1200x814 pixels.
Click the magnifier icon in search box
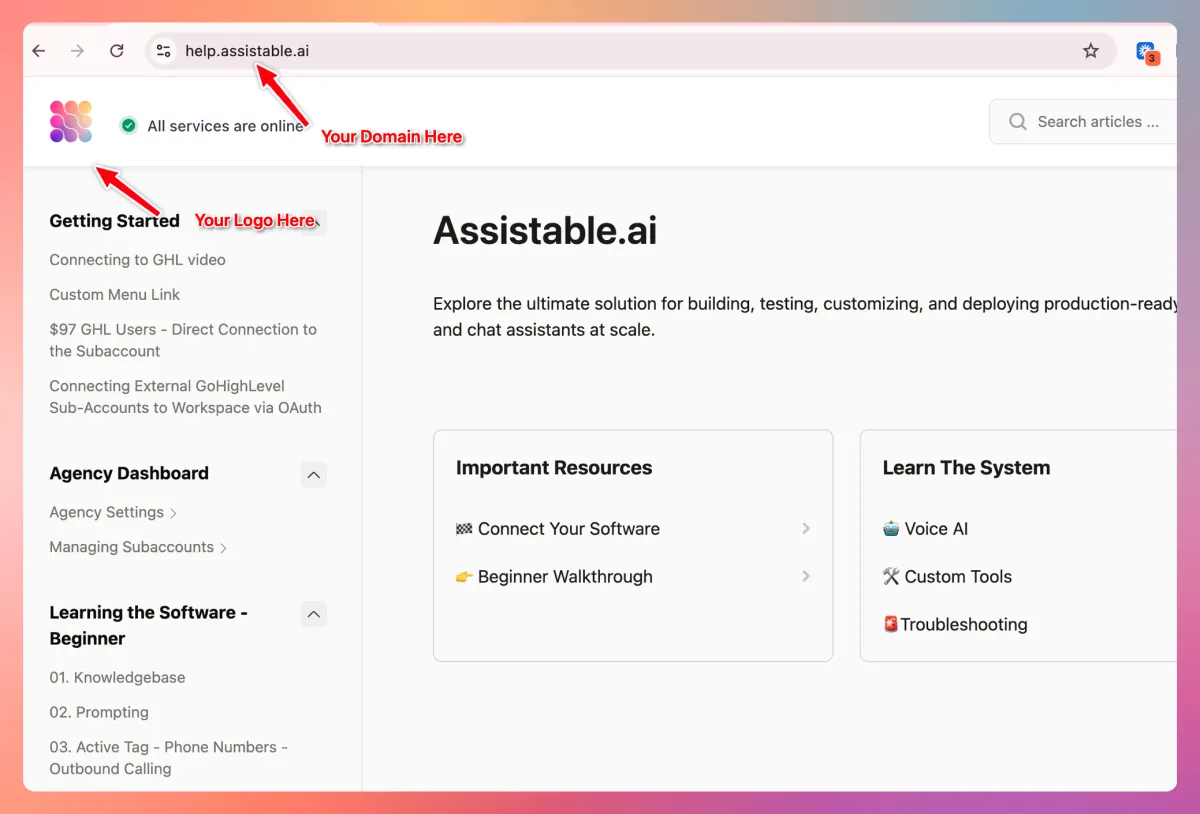click(1018, 122)
